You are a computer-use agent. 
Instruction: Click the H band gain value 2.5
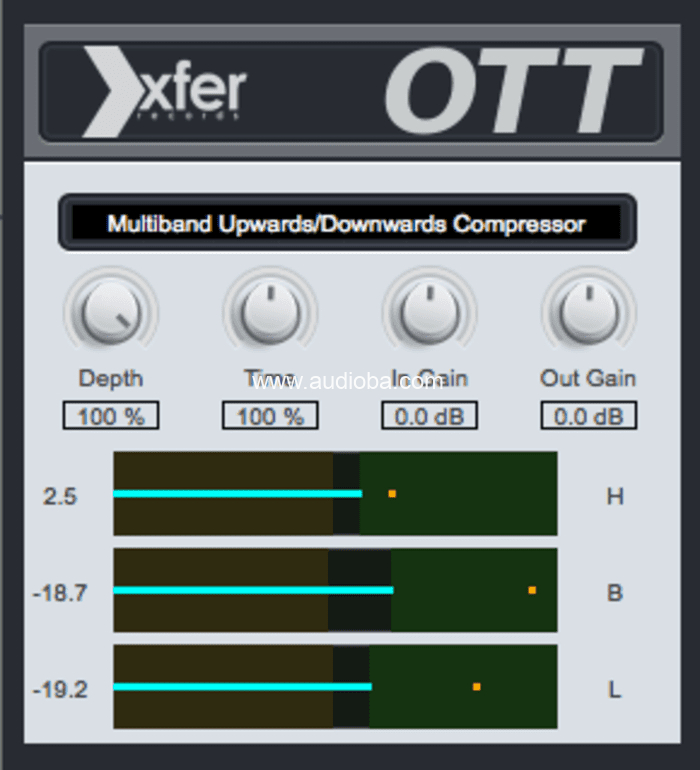(60, 496)
